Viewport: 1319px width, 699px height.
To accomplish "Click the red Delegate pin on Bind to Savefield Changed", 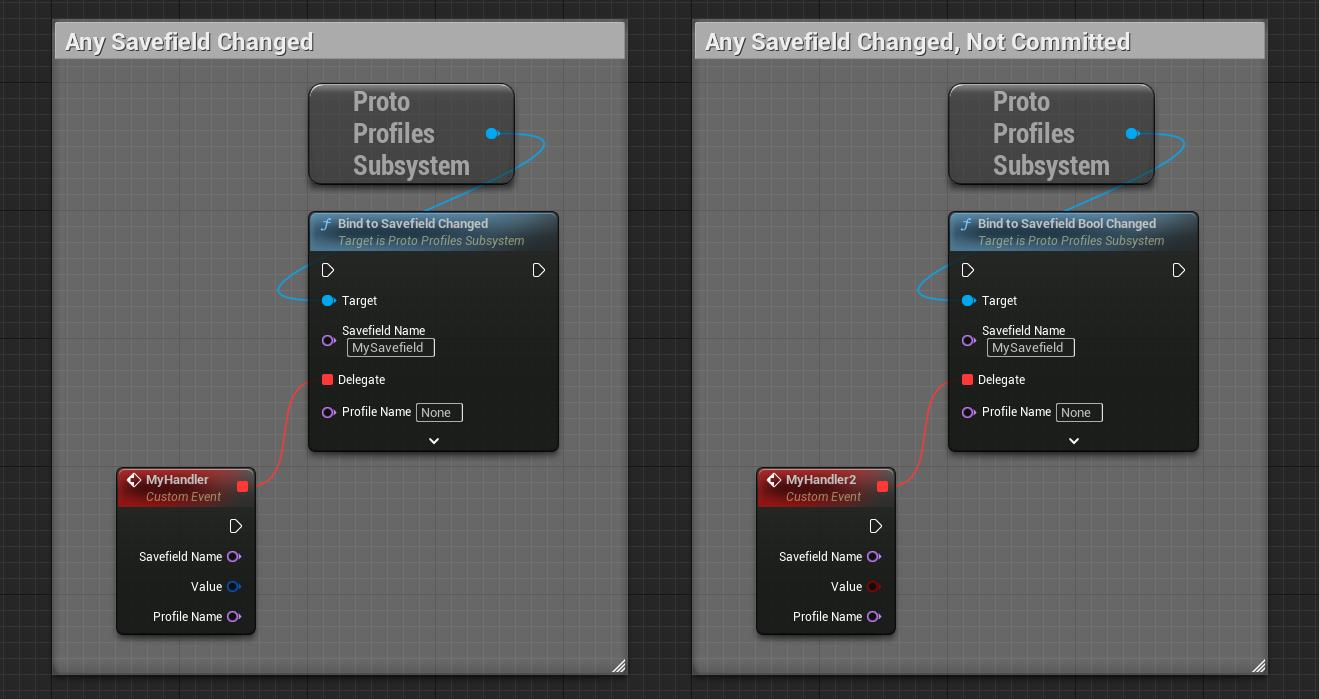I will 328,380.
